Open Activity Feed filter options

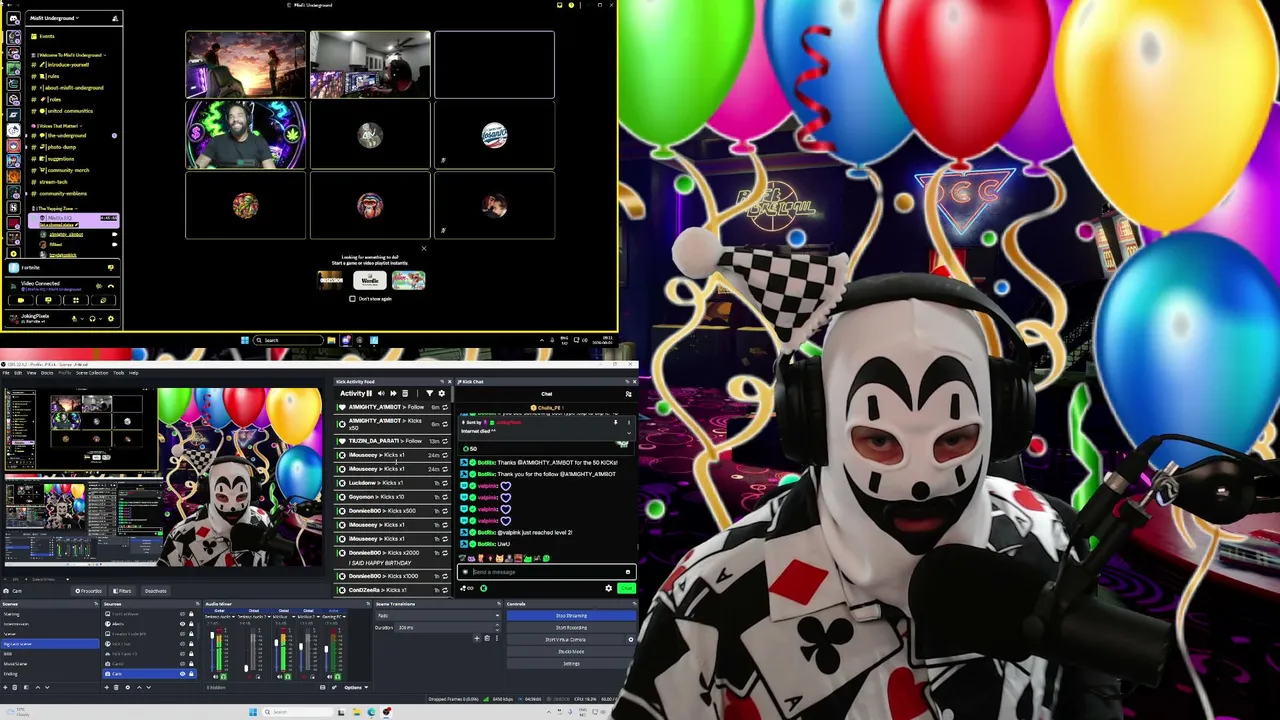click(429, 393)
